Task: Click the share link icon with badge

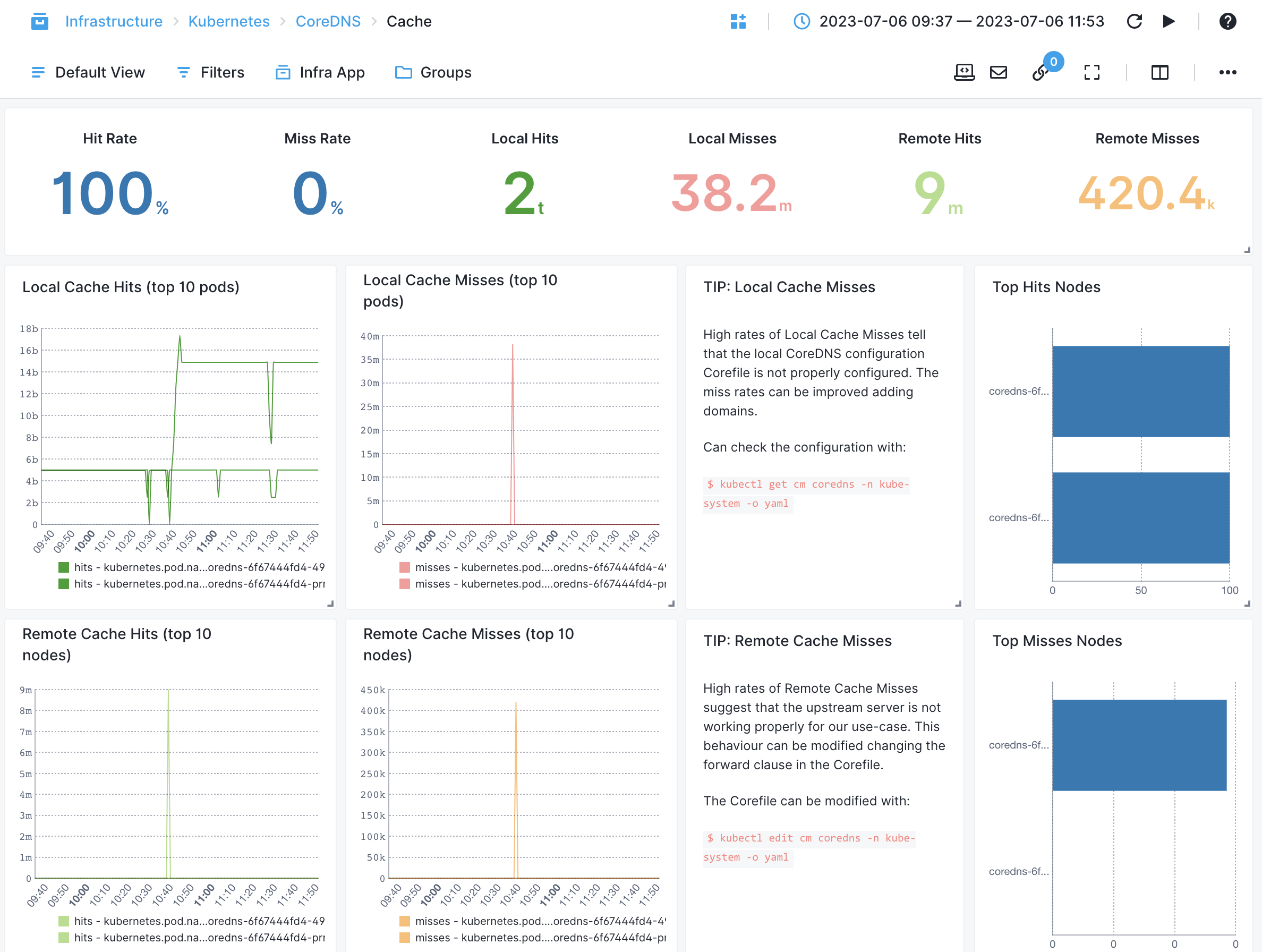Action: click(x=1041, y=72)
